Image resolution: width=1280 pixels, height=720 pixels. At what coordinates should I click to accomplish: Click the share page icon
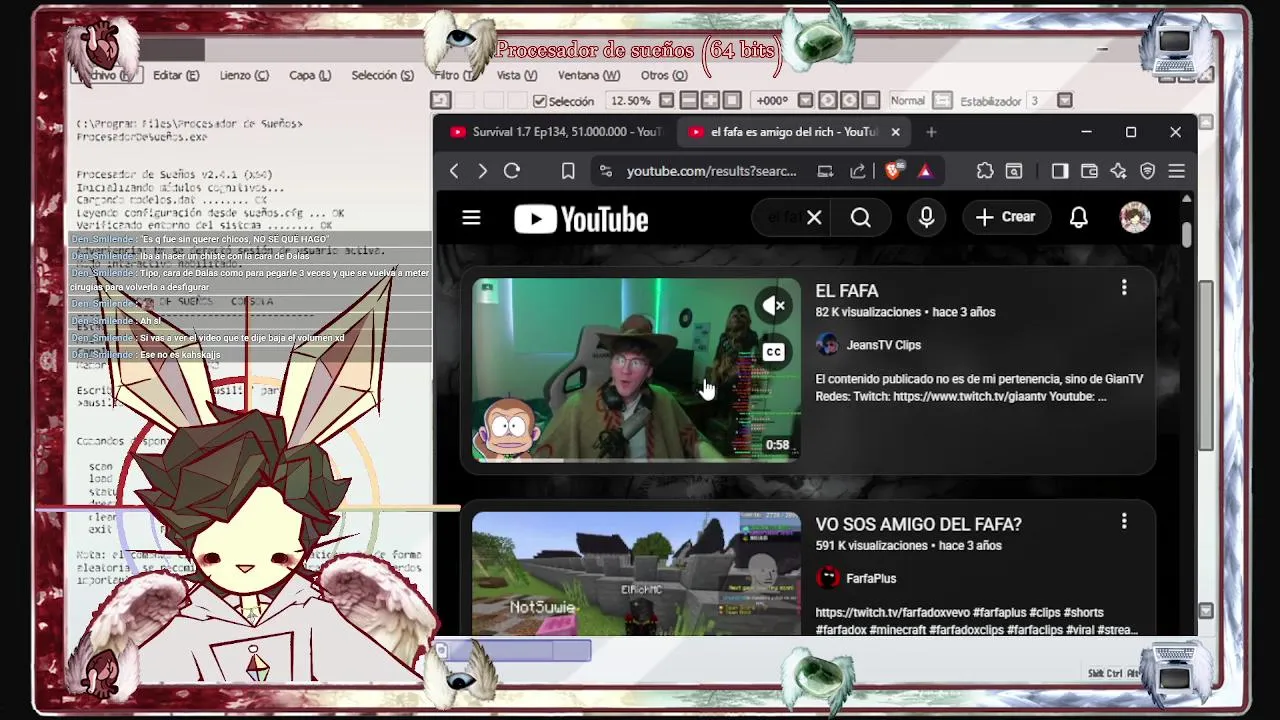click(x=858, y=171)
